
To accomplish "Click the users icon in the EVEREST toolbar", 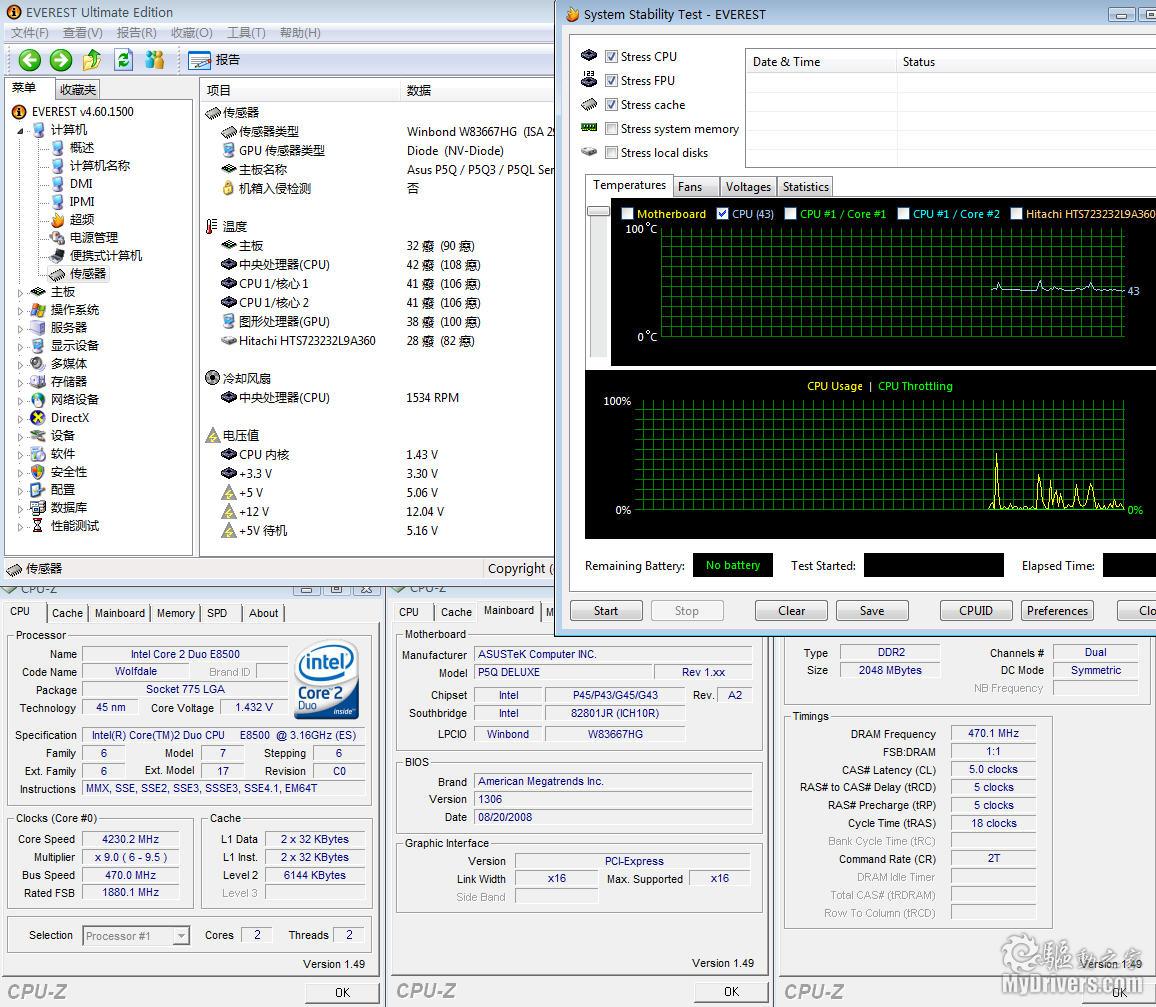I will [155, 60].
